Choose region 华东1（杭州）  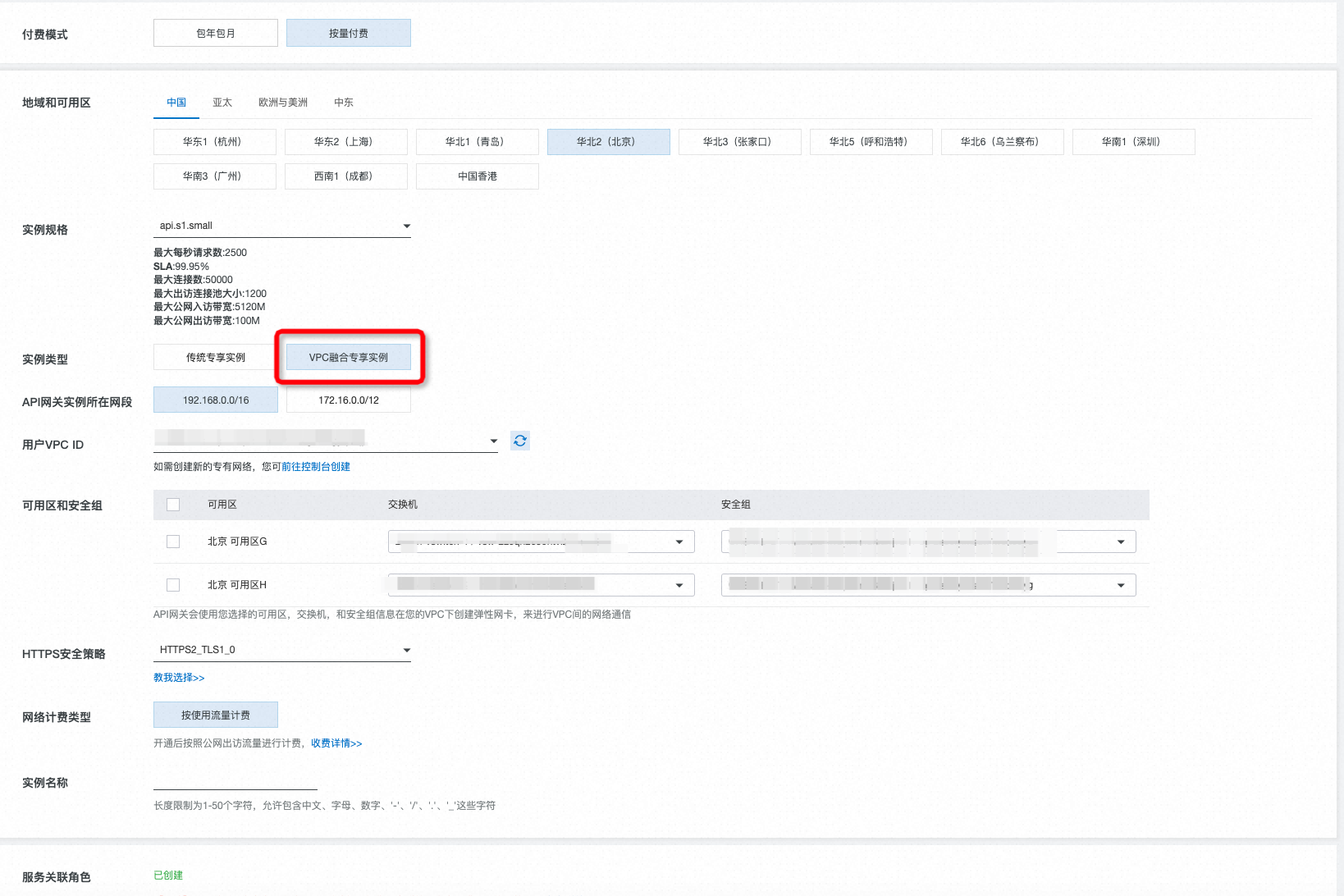click(x=215, y=142)
